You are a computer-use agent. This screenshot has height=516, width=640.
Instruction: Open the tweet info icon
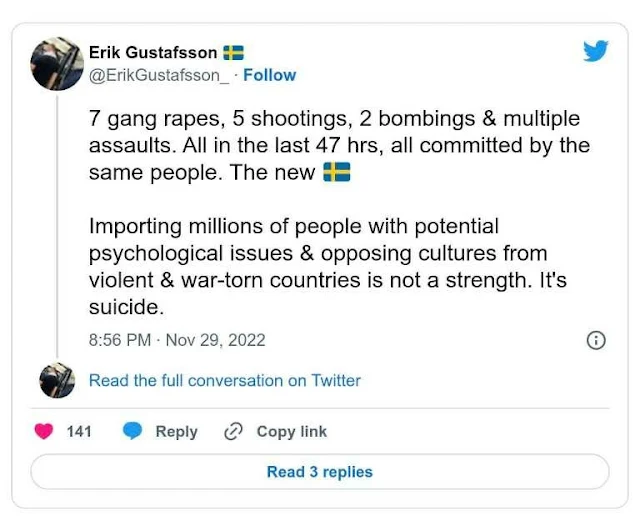(596, 340)
